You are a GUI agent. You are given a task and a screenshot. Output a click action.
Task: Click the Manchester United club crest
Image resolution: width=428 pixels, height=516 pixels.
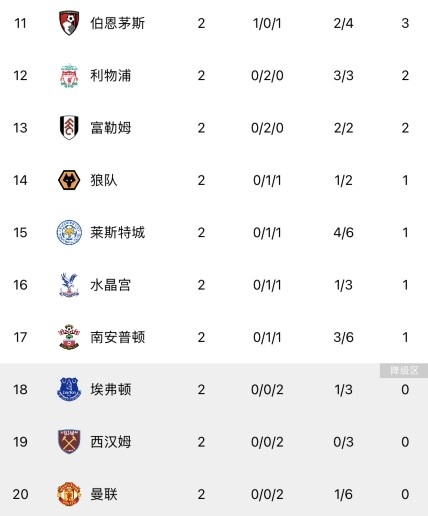click(x=69, y=494)
